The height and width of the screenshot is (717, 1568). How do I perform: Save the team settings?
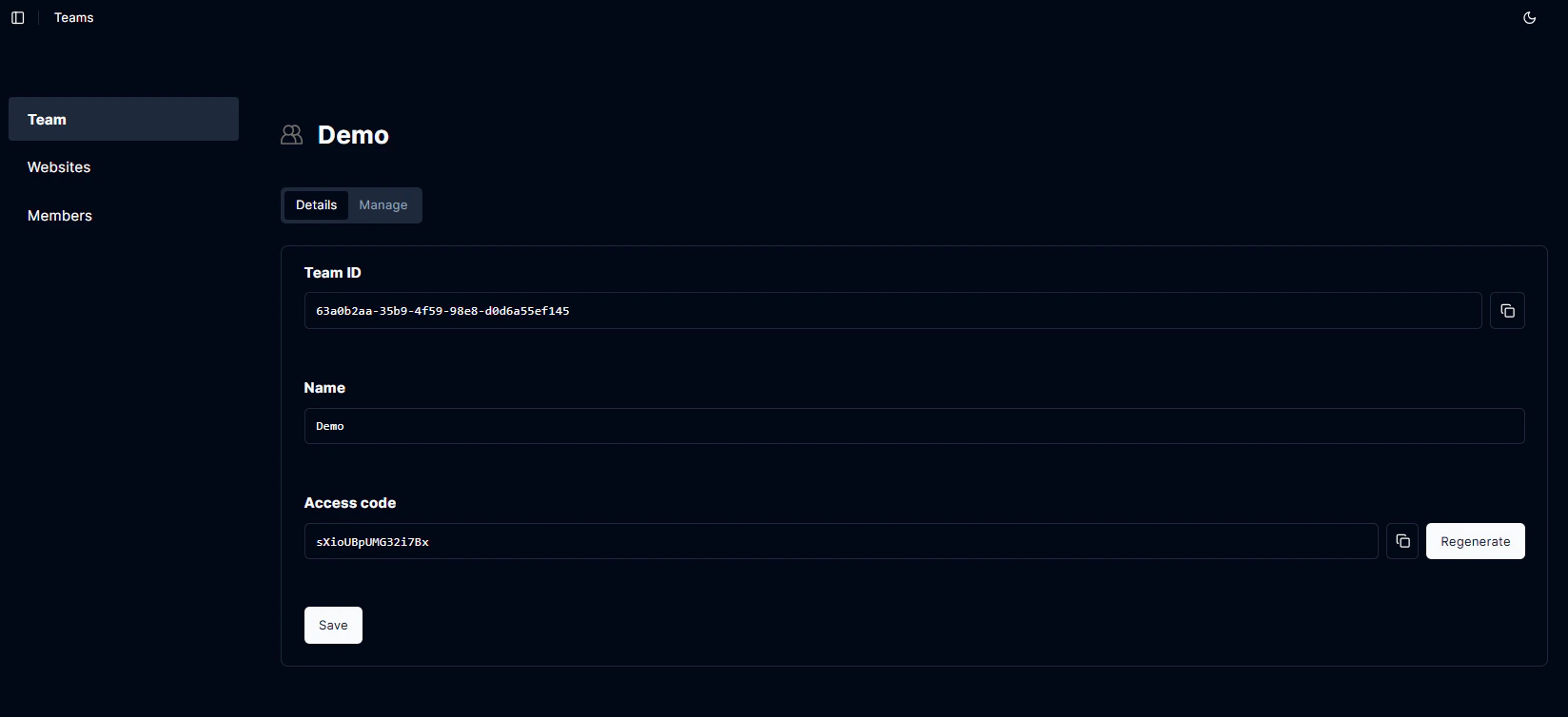(x=333, y=625)
